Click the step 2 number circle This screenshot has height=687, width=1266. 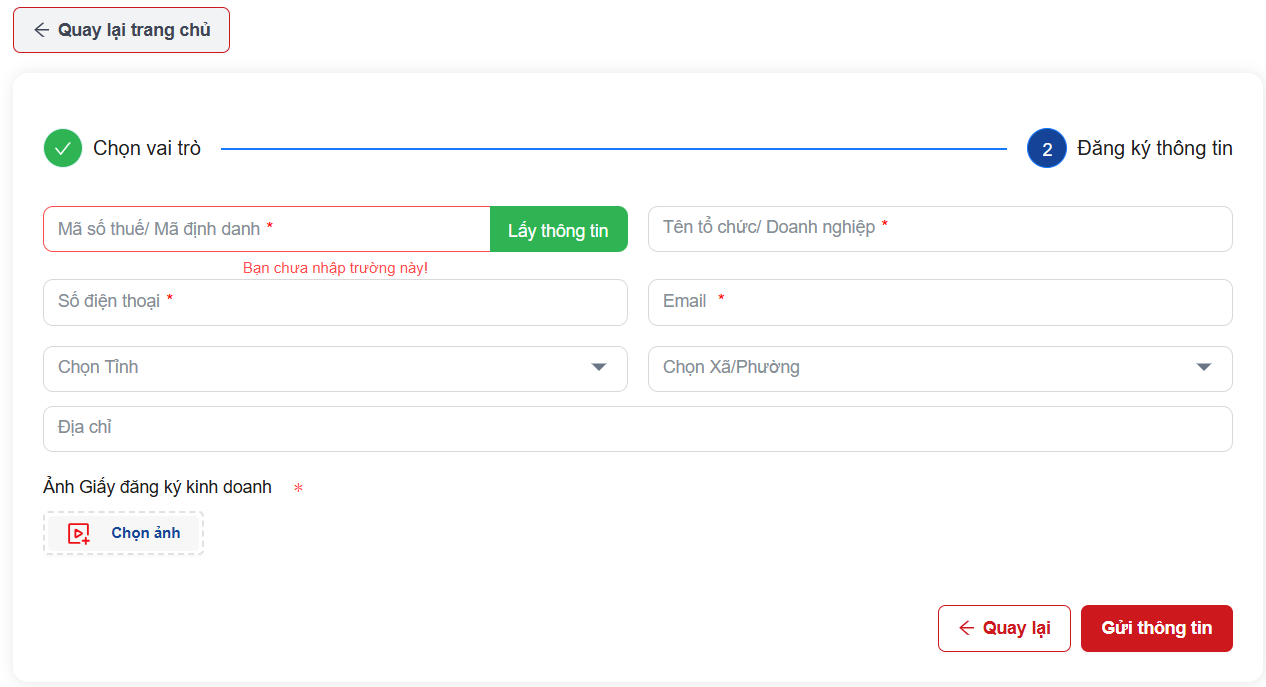tap(1047, 149)
